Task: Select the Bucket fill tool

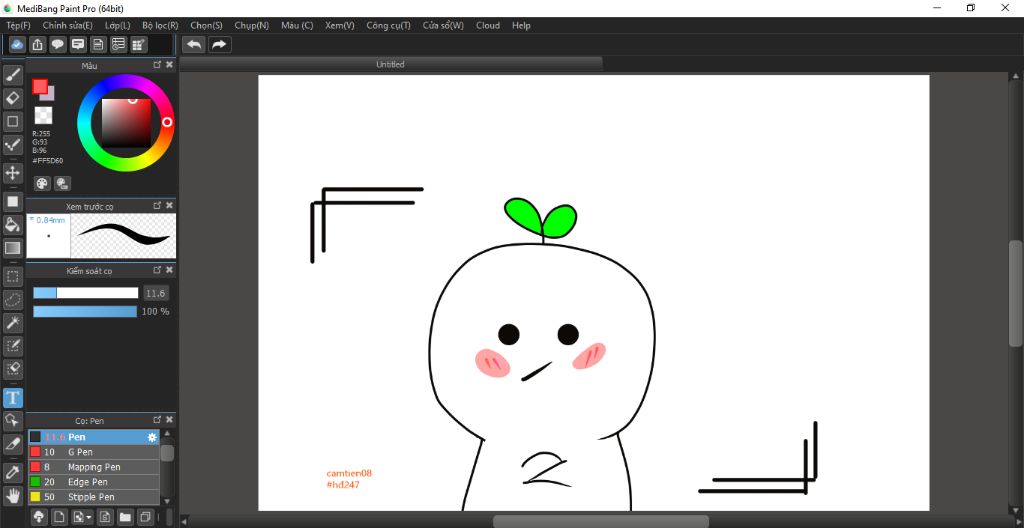Action: pos(12,225)
